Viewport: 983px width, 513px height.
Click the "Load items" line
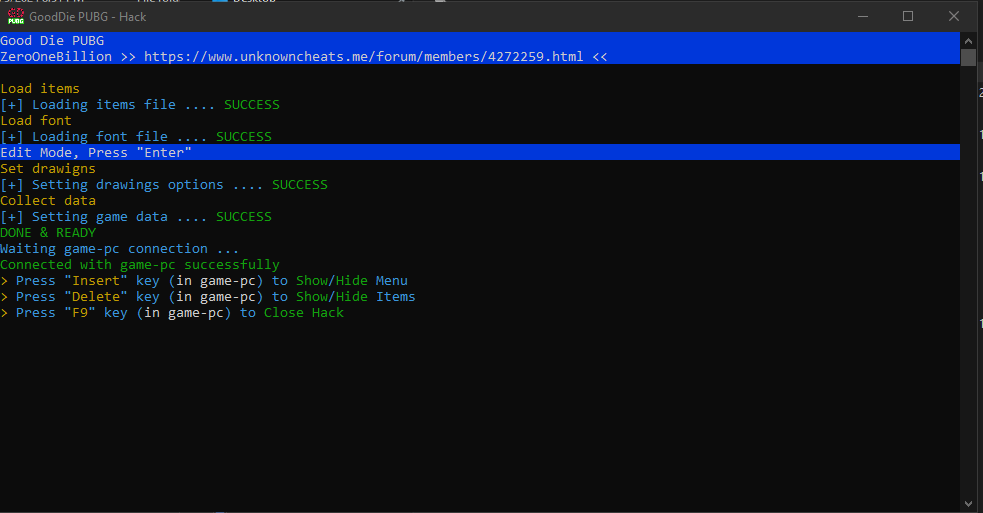click(x=40, y=88)
